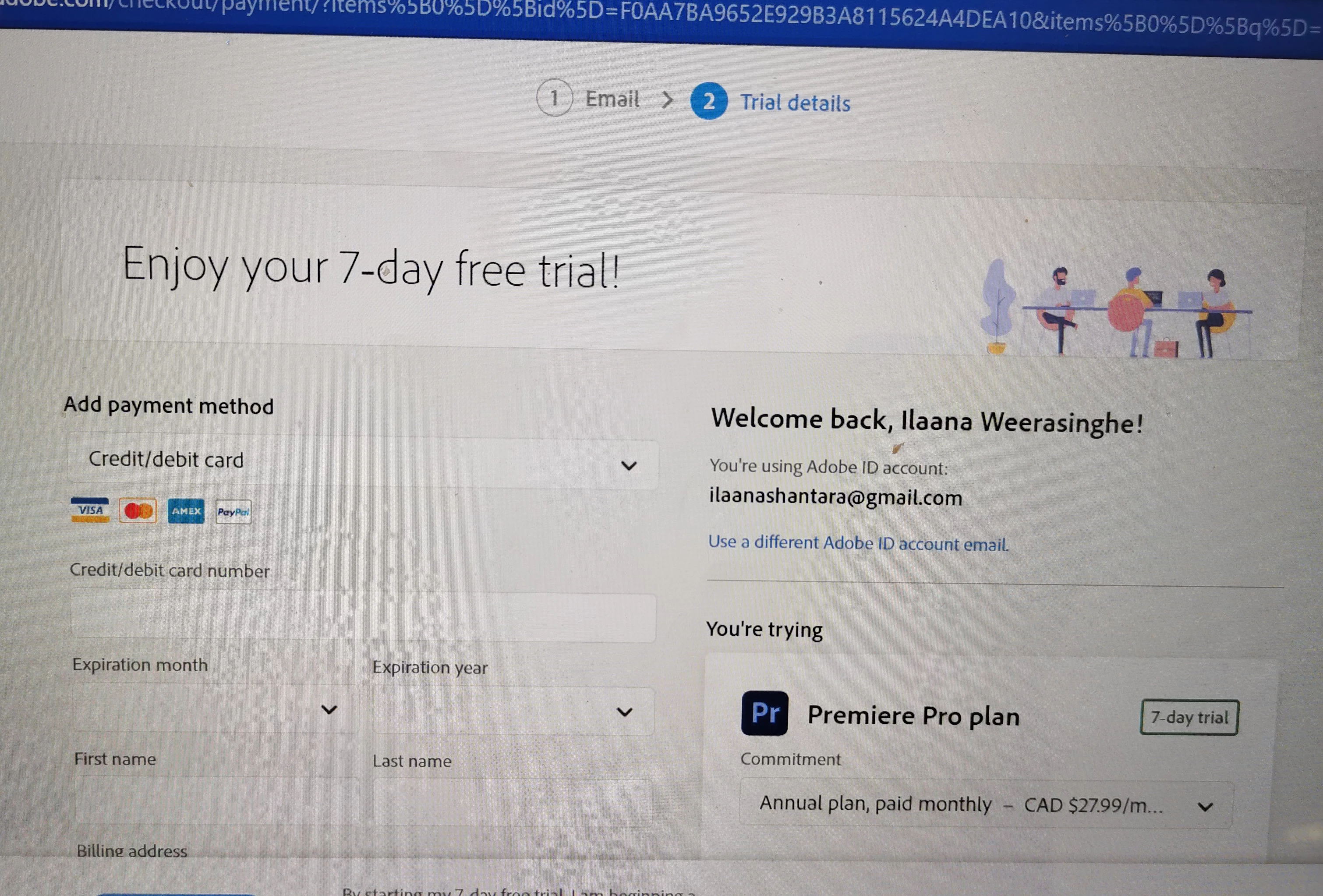This screenshot has height=896, width=1323.
Task: Open the Credit/debit card payment method dropdown
Action: 363,464
